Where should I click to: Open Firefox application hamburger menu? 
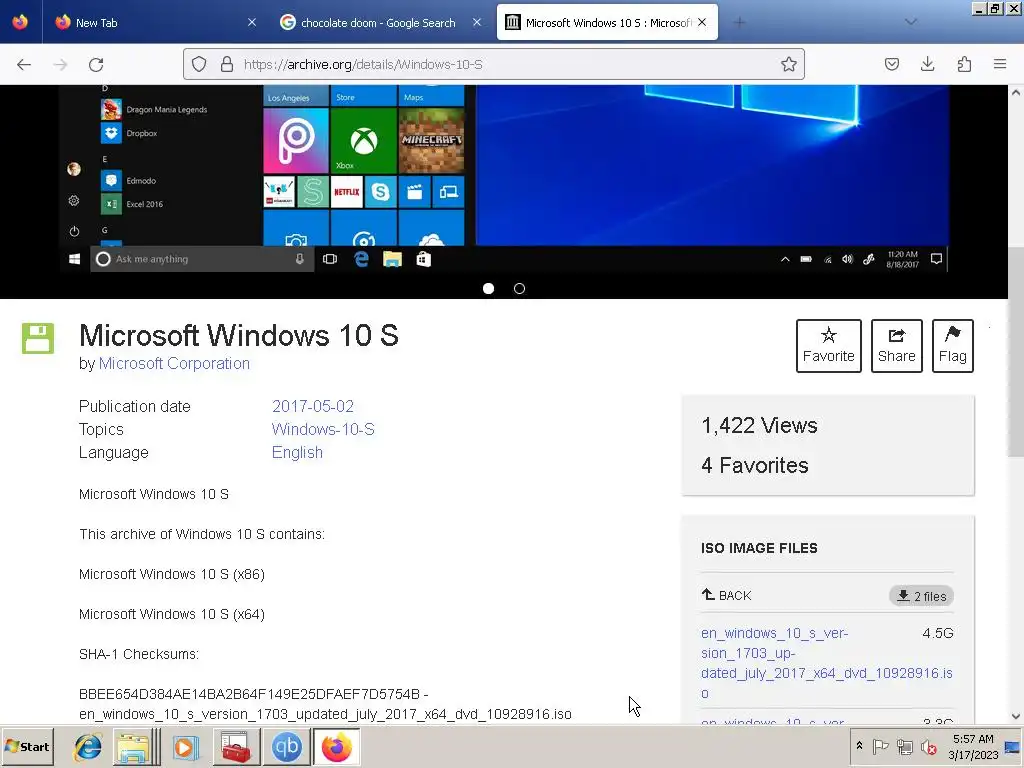[1000, 64]
